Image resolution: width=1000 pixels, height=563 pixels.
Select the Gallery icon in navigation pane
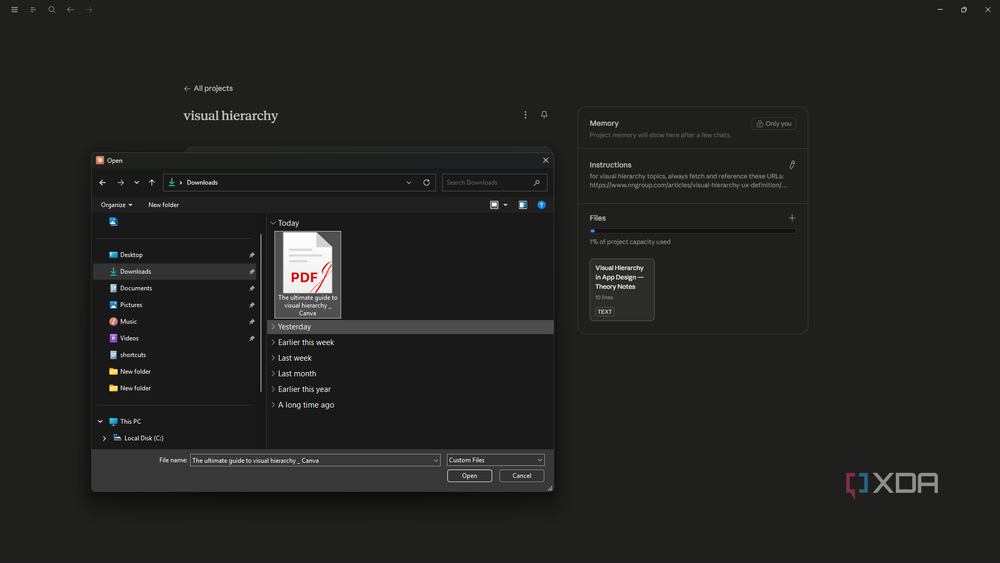(114, 222)
